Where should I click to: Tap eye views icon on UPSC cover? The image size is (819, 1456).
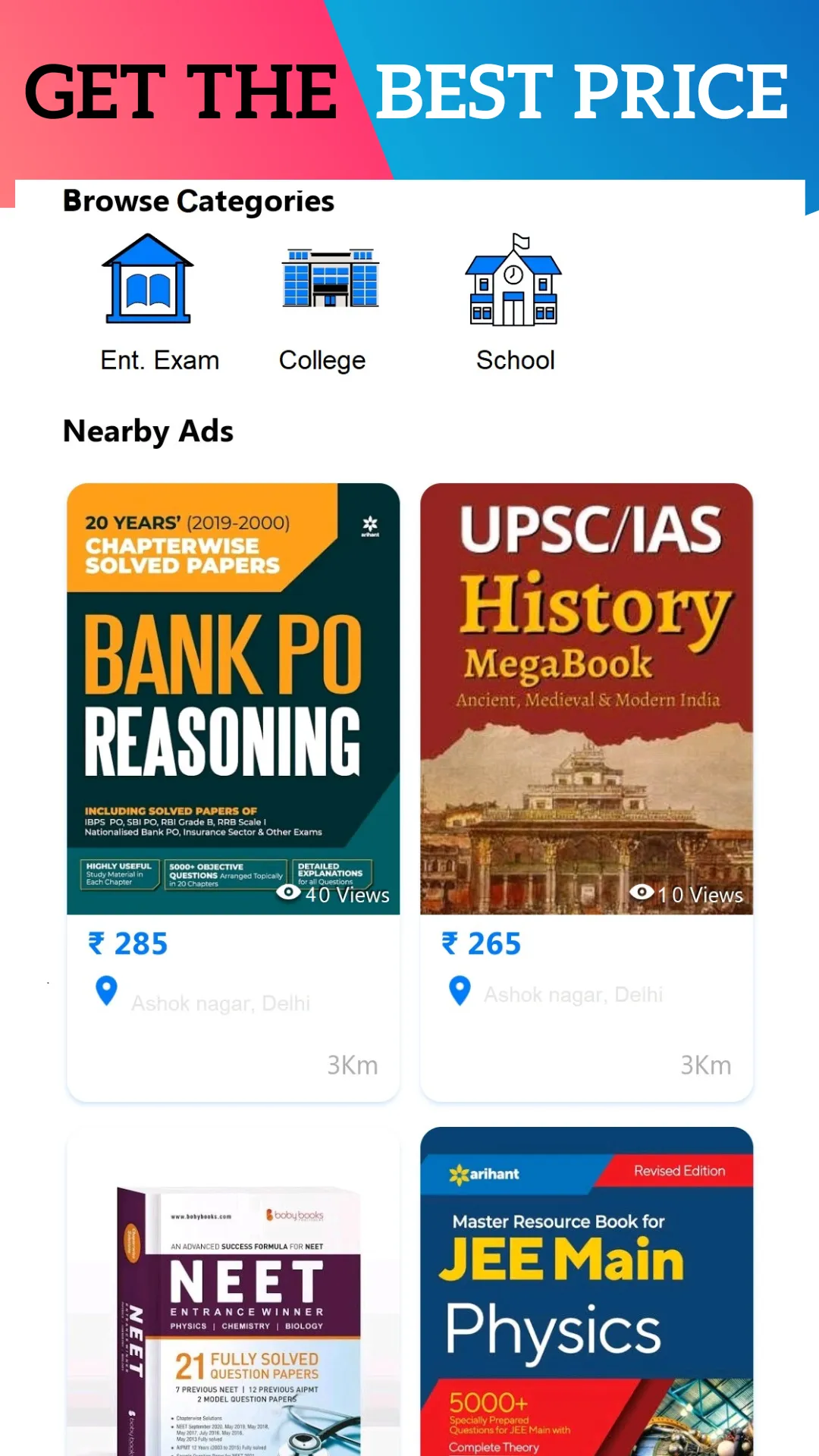coord(642,892)
